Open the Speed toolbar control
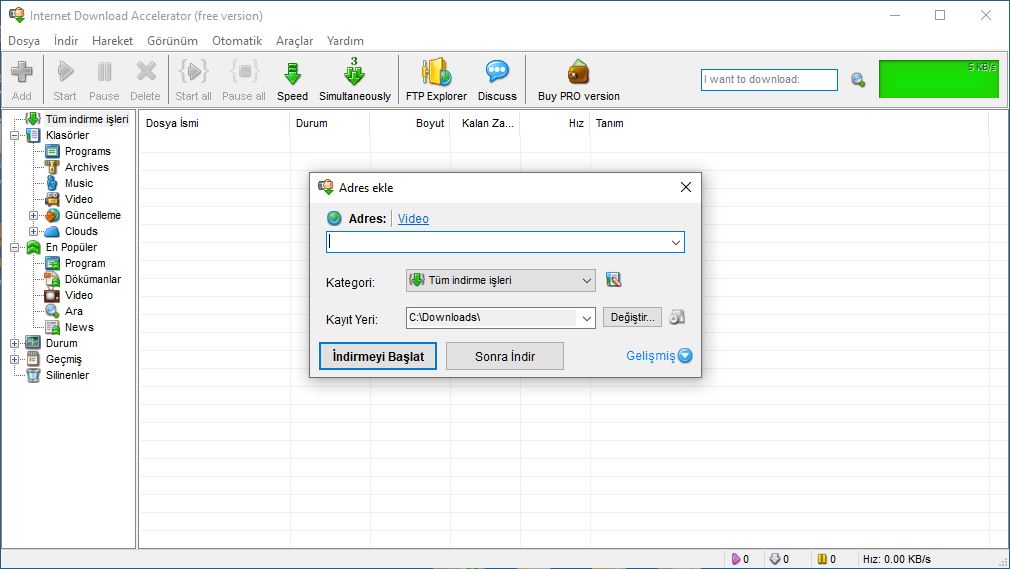The image size is (1010, 569). pos(292,80)
